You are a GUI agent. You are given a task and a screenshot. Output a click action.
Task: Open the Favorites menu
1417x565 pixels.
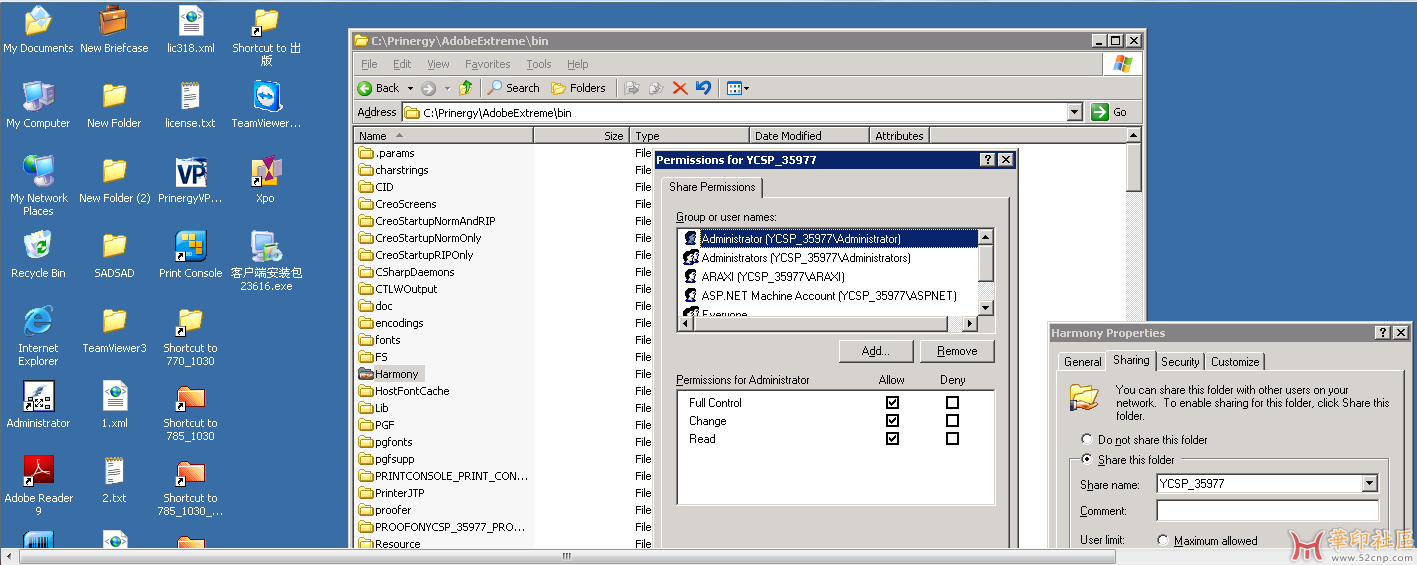[x=487, y=64]
